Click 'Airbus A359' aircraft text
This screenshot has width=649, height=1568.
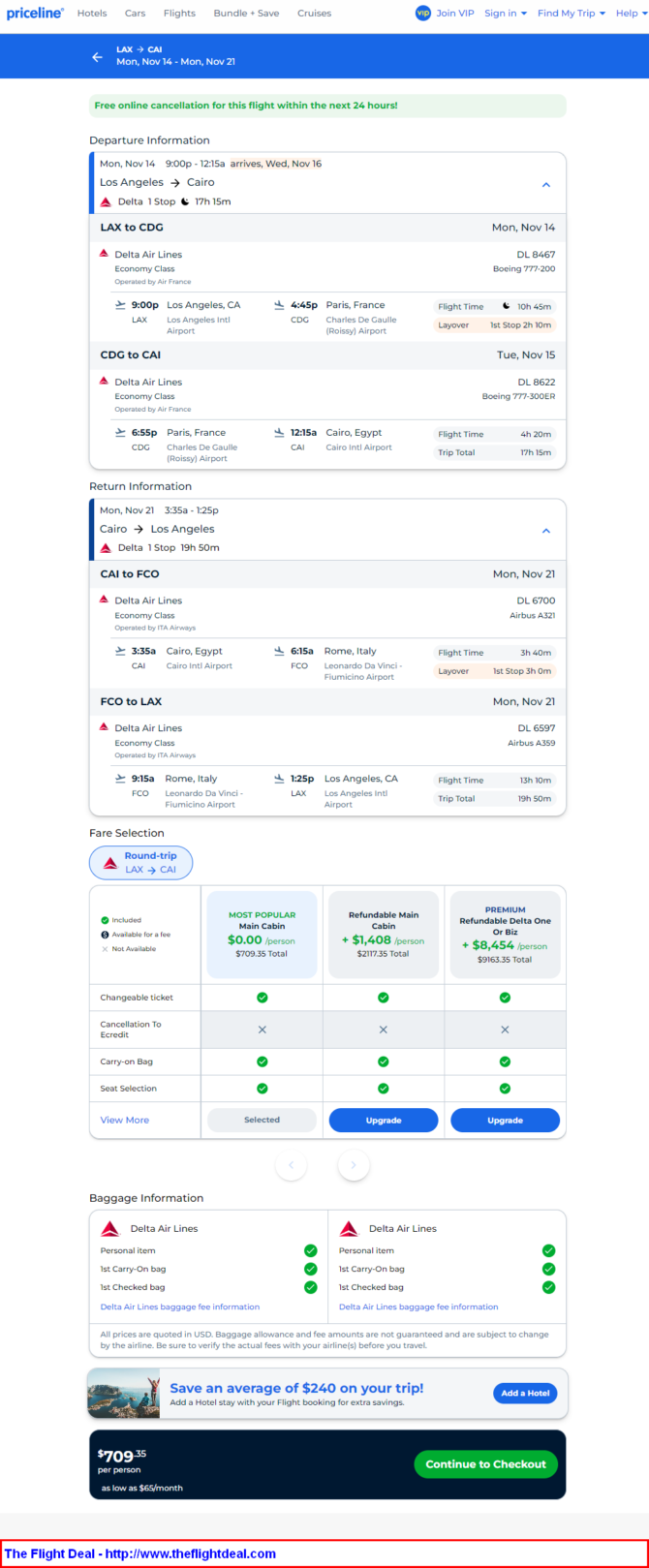[532, 743]
